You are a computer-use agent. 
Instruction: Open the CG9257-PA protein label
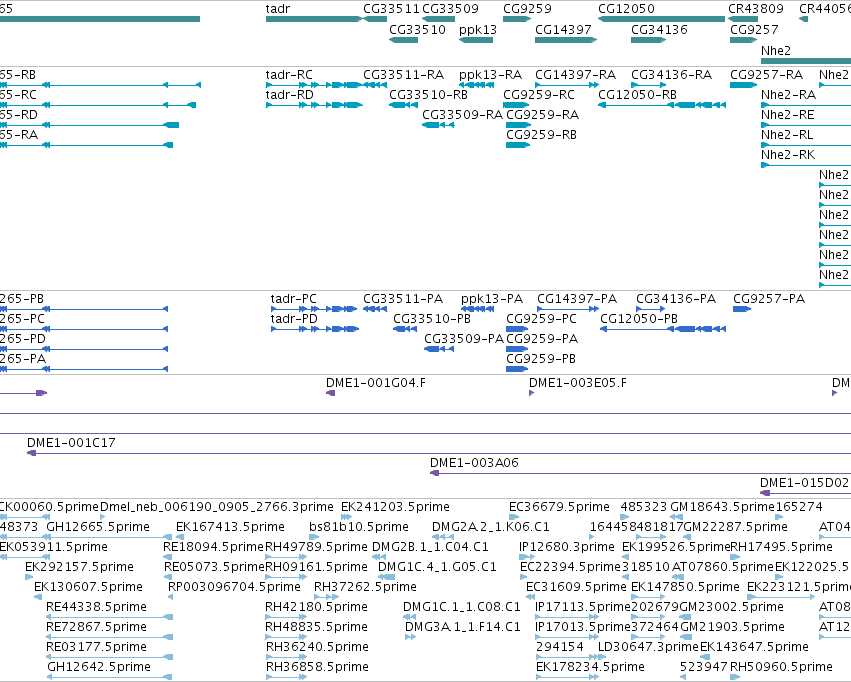769,299
